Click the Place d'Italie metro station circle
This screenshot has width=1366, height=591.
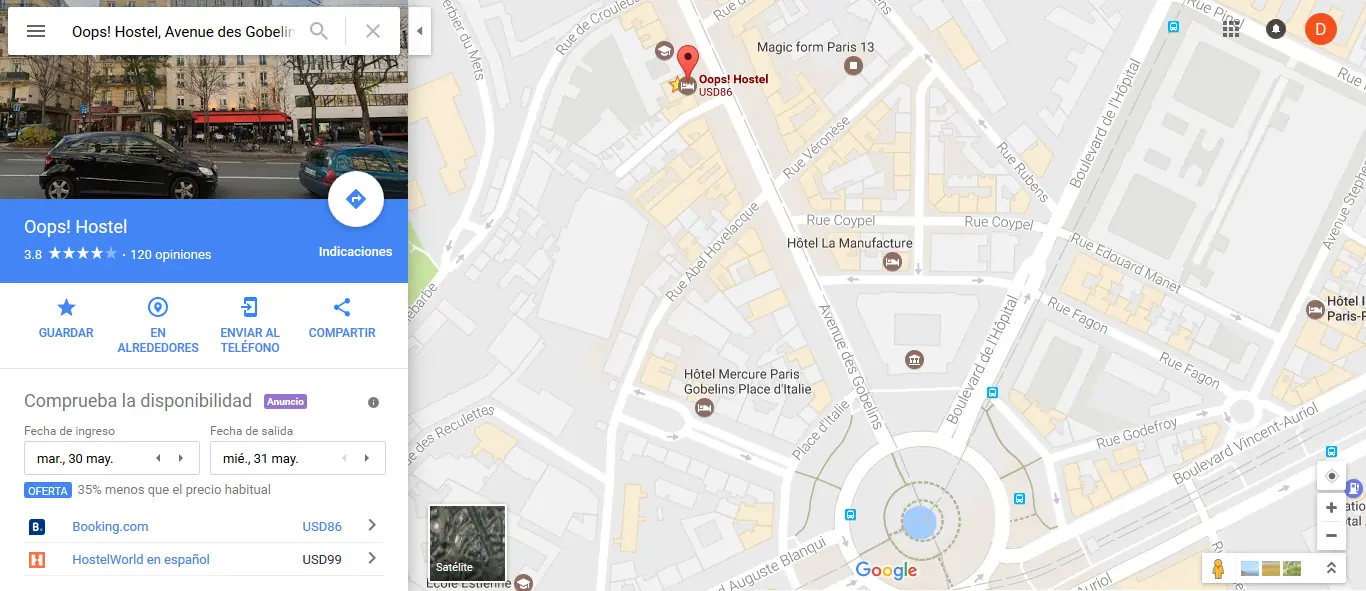919,522
